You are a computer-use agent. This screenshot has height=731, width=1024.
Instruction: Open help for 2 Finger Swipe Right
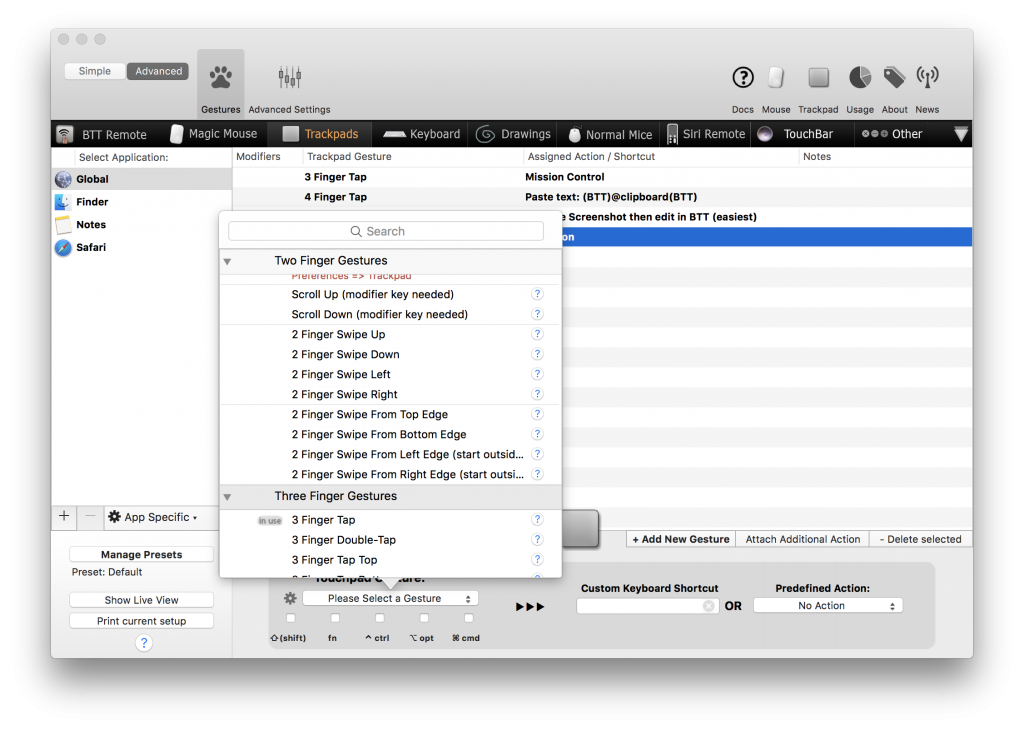(x=537, y=394)
